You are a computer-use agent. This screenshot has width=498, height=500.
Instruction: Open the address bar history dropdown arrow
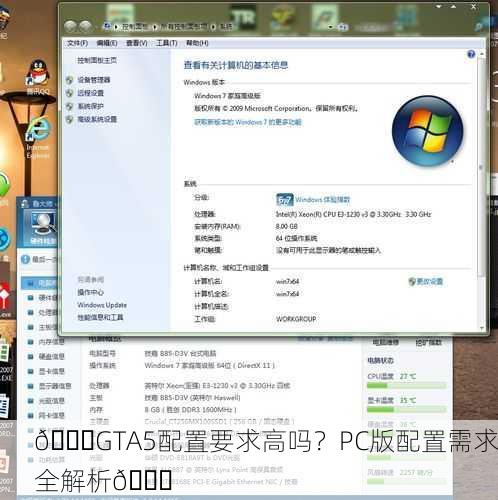tap(330, 27)
